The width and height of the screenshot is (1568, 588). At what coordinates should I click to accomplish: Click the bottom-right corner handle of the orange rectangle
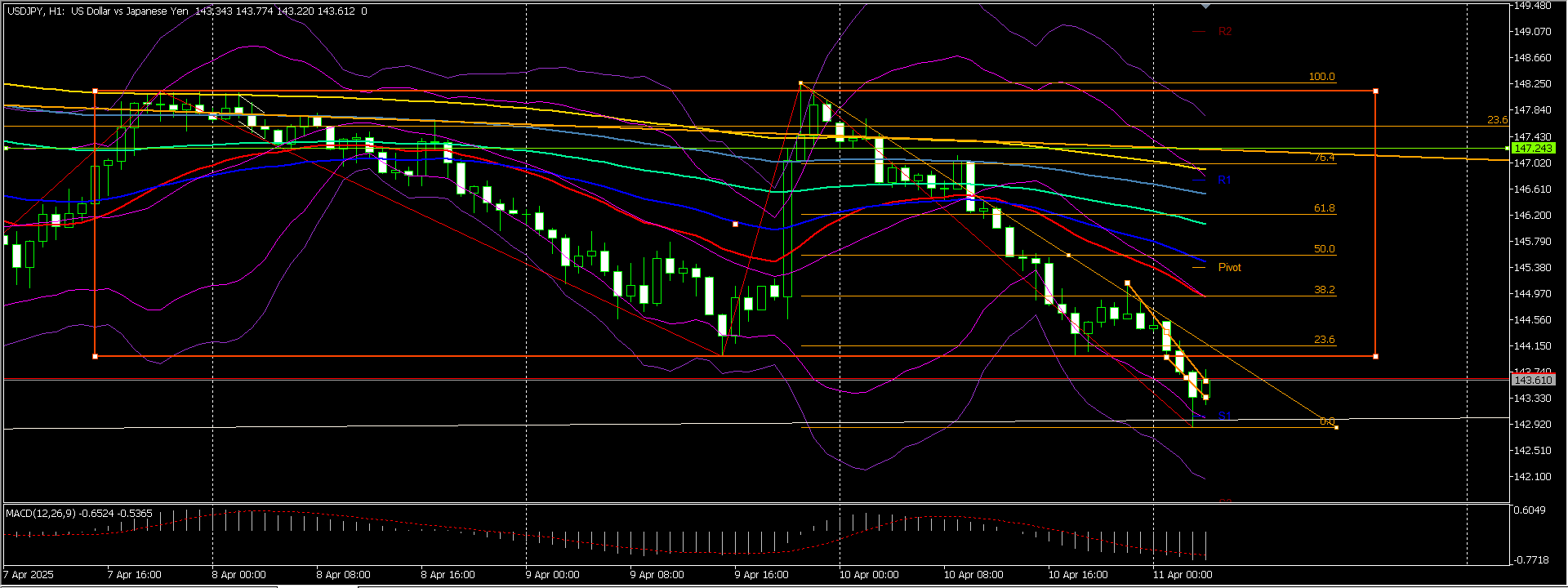pos(1376,357)
